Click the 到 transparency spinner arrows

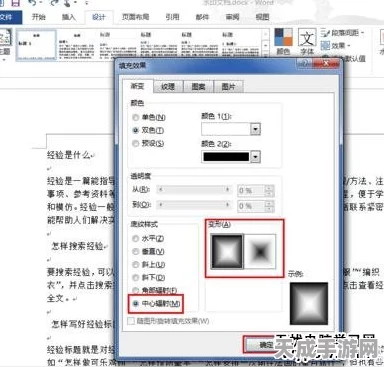(x=269, y=206)
